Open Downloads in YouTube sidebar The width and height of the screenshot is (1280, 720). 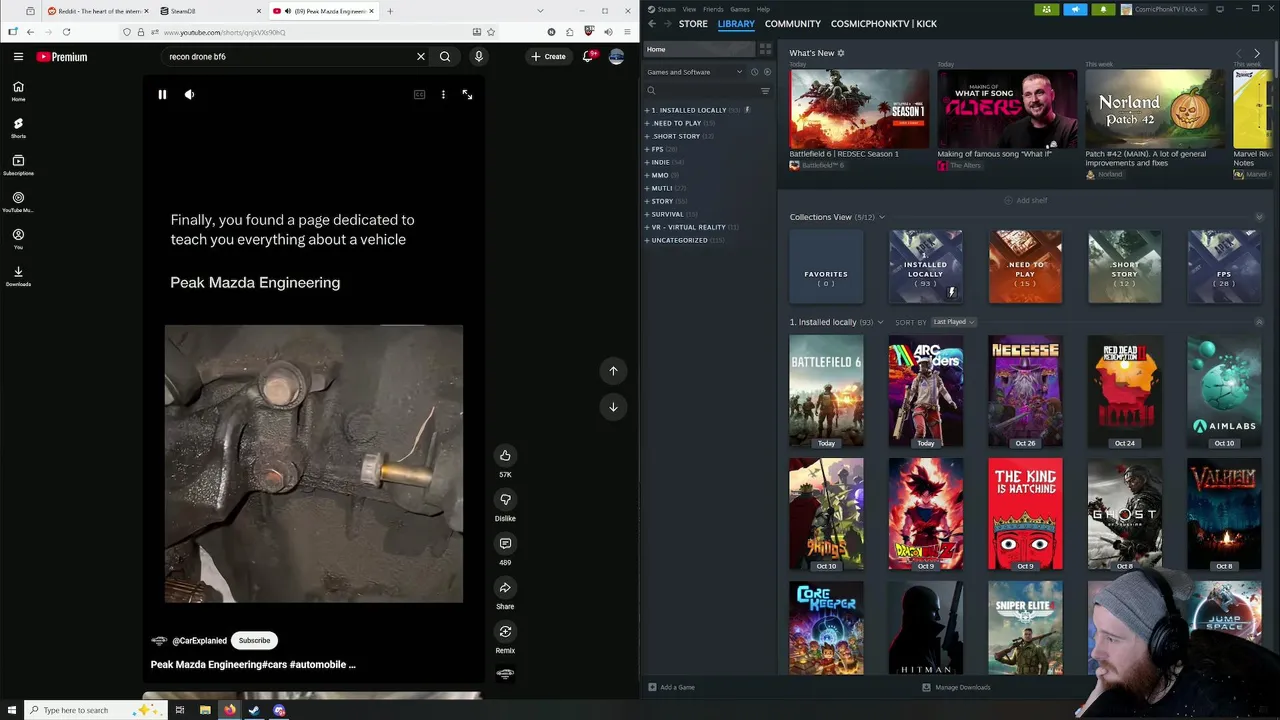pos(18,276)
